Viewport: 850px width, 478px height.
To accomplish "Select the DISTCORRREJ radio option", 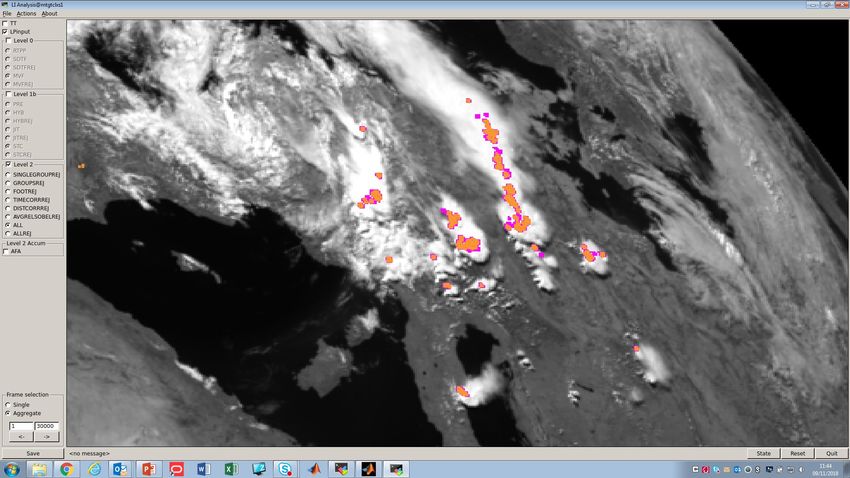I will coord(8,208).
